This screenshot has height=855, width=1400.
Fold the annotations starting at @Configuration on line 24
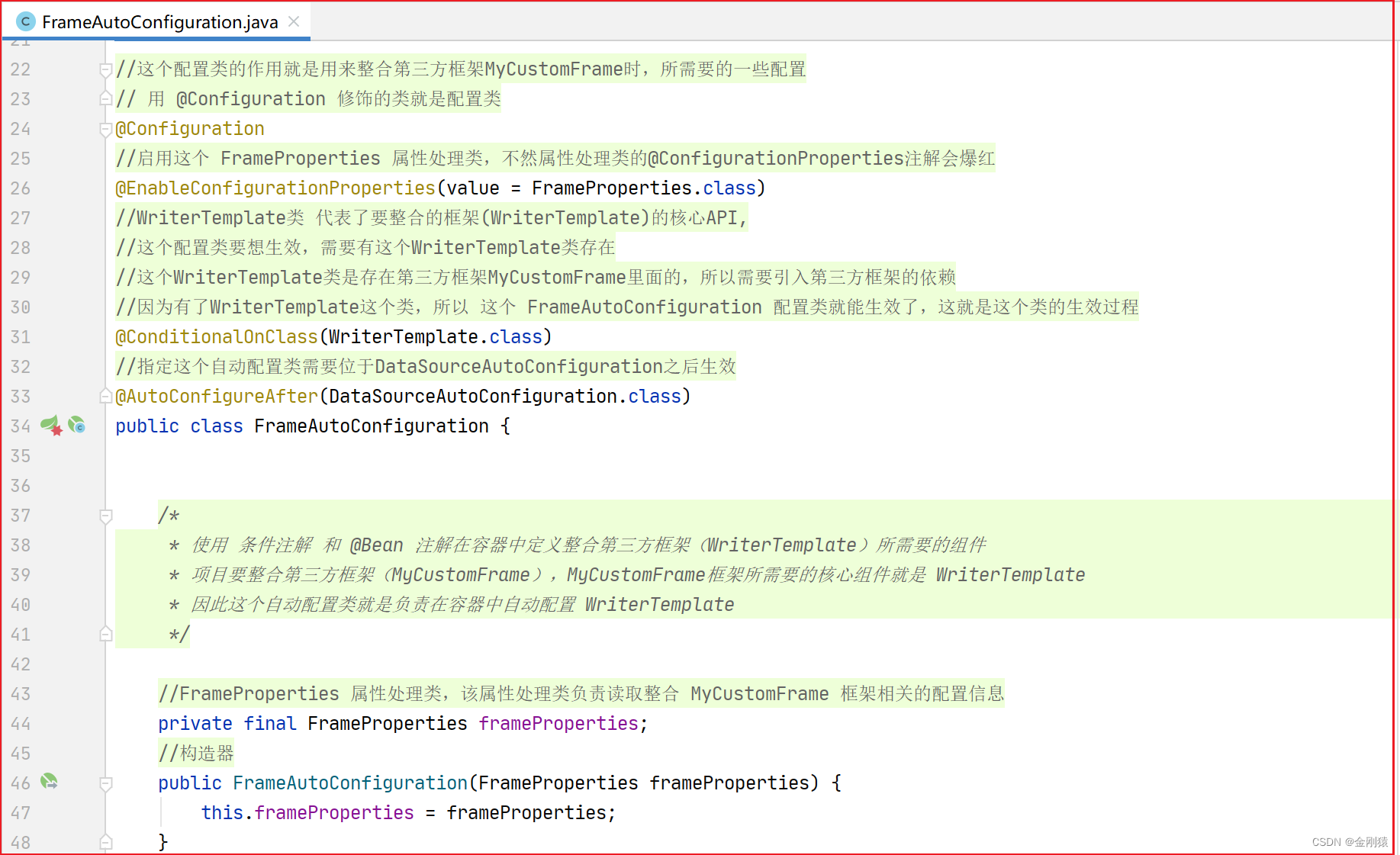[x=106, y=130]
